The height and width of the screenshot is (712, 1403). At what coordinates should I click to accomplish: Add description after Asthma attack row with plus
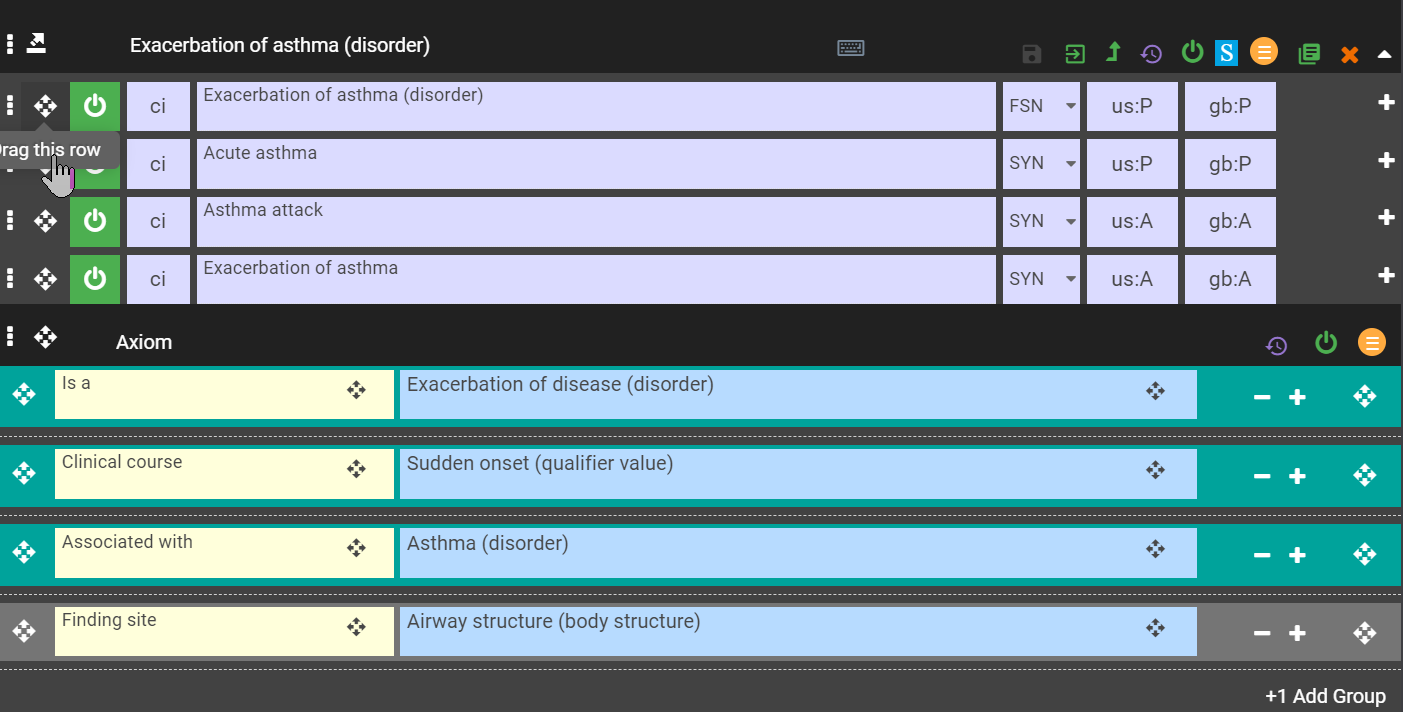point(1386,217)
